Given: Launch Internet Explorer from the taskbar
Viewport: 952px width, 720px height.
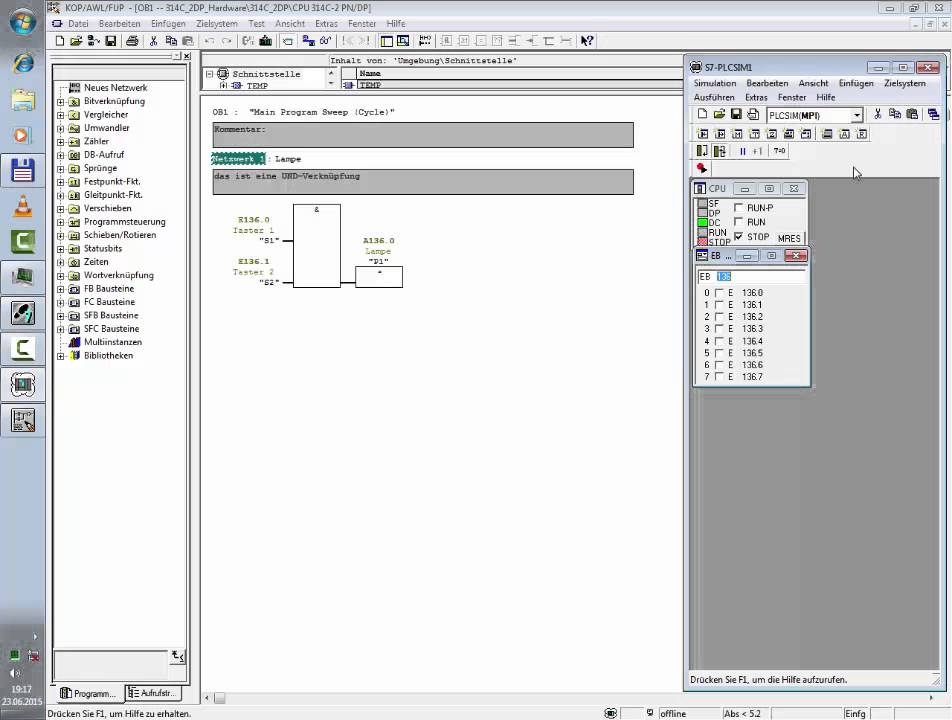Looking at the screenshot, I should click(22, 63).
